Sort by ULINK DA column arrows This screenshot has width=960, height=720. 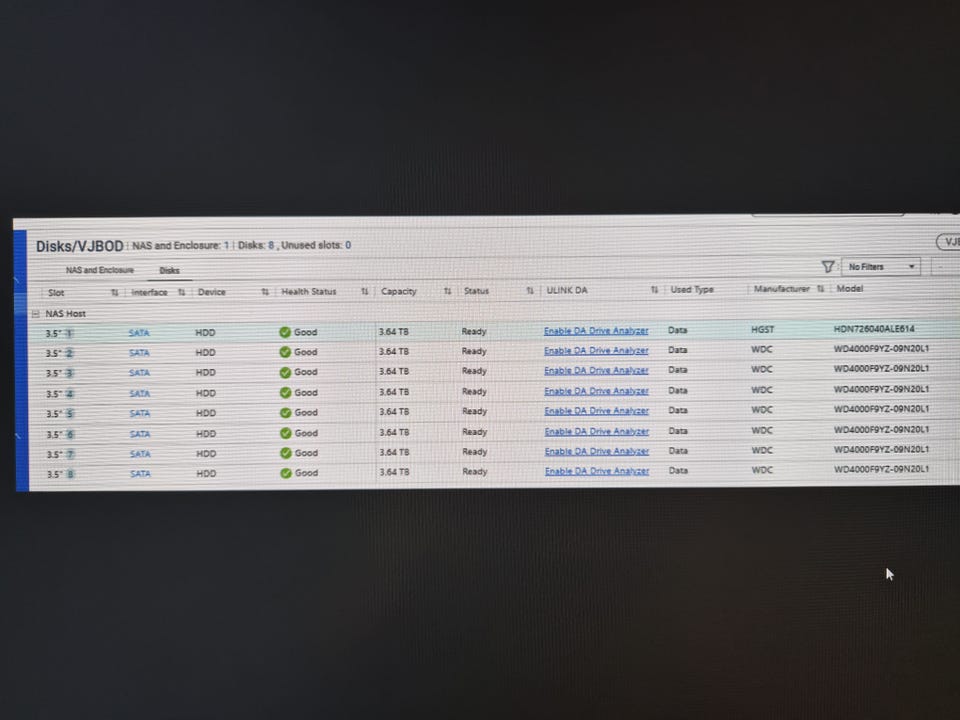click(x=654, y=289)
